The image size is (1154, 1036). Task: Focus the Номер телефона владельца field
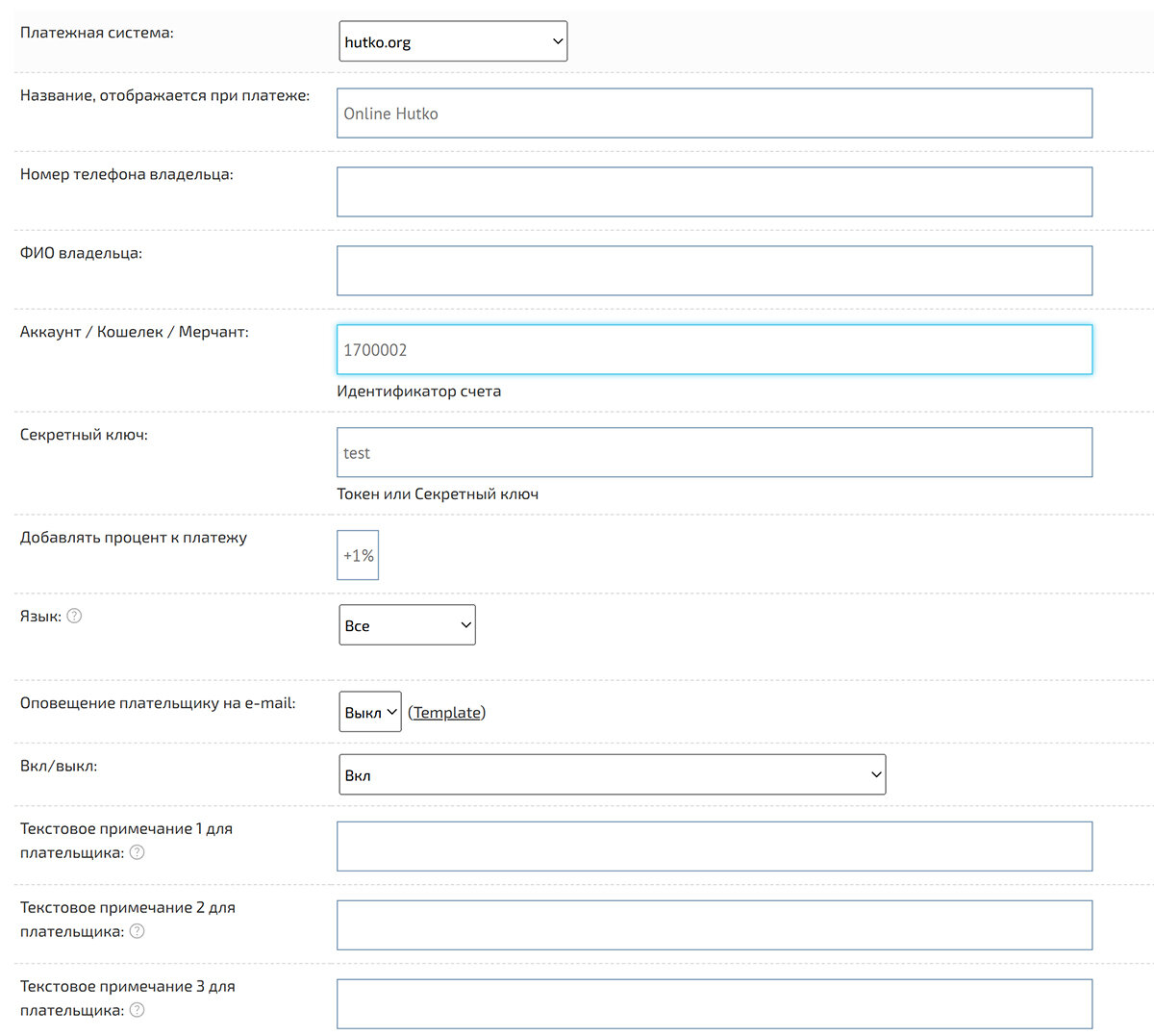pos(714,192)
